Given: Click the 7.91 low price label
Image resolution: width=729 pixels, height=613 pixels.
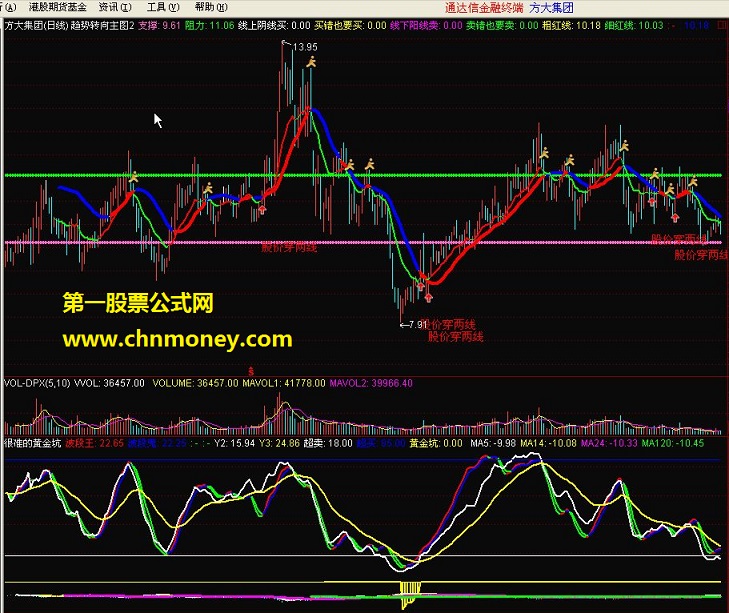Looking at the screenshot, I should coord(418,324).
